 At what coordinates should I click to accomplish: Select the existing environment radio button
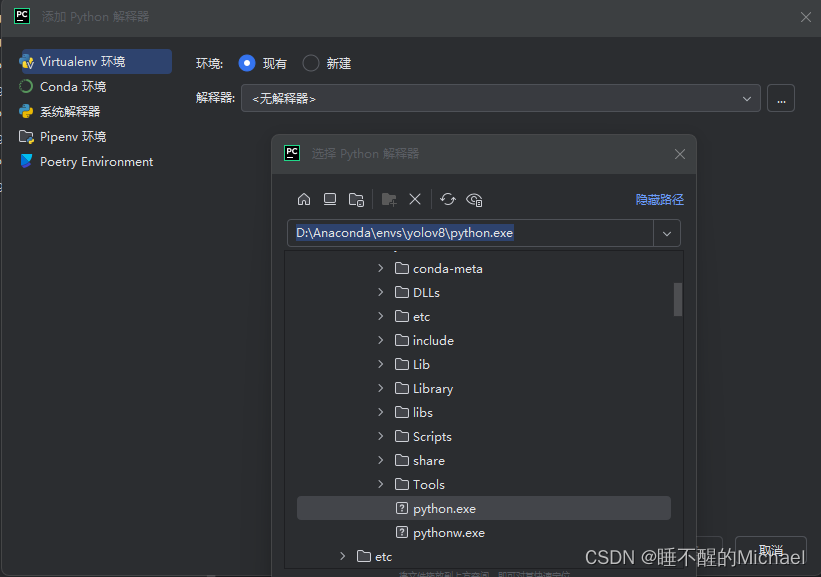click(x=247, y=63)
